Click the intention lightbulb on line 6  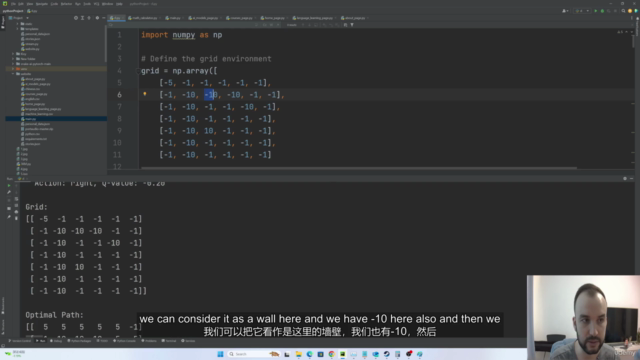(x=144, y=94)
